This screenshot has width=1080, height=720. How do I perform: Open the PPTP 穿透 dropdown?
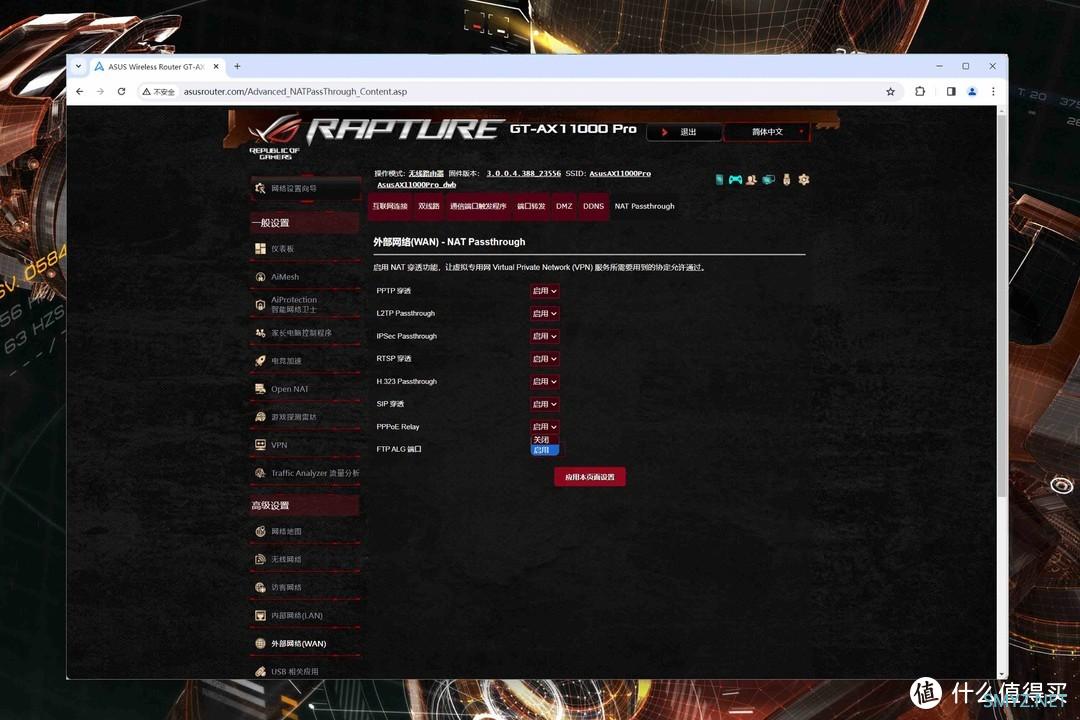tap(544, 291)
